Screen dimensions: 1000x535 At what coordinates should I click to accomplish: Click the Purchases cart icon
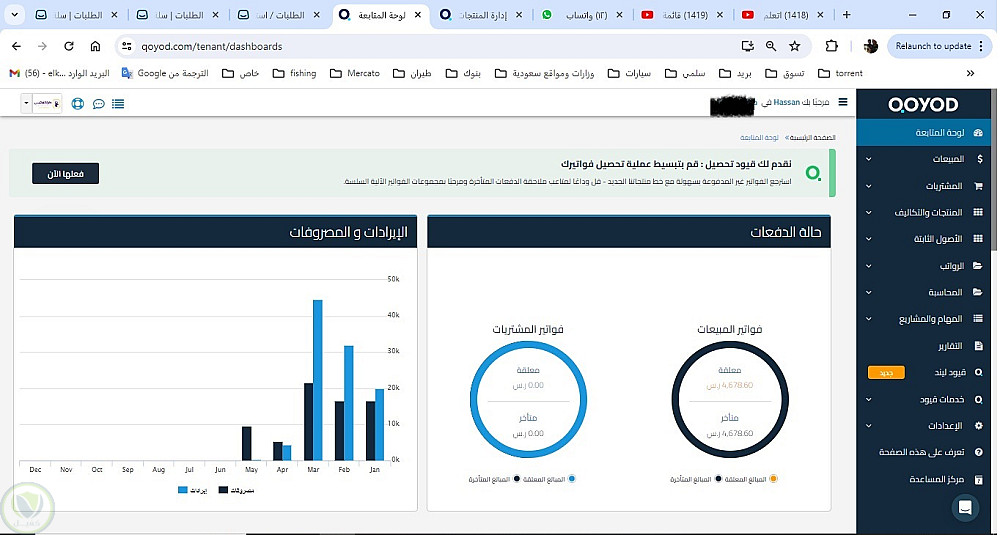pyautogui.click(x=978, y=186)
